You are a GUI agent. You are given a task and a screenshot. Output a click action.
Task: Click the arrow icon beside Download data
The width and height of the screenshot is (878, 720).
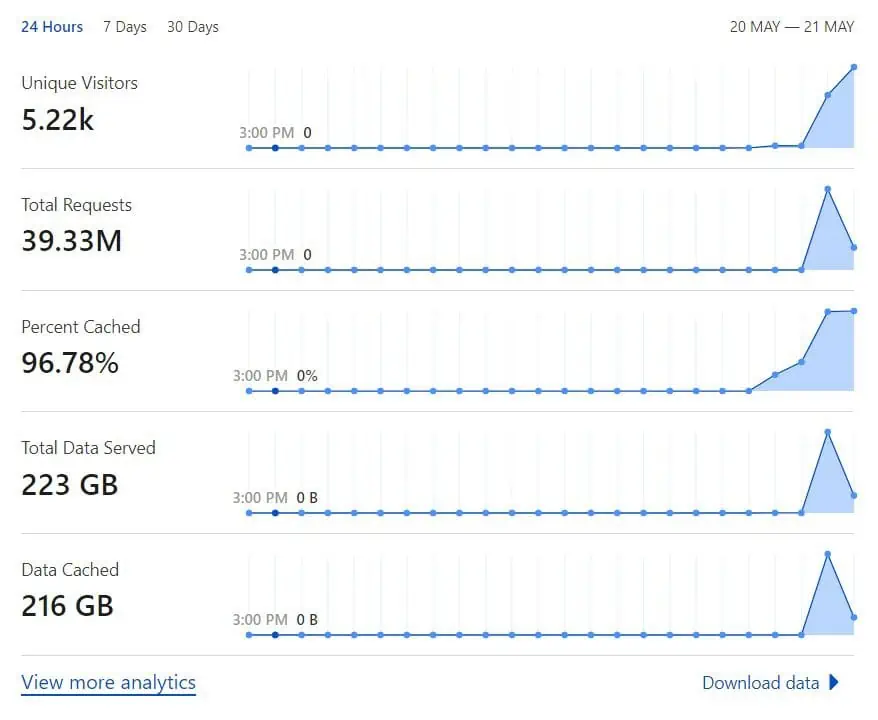tap(834, 682)
